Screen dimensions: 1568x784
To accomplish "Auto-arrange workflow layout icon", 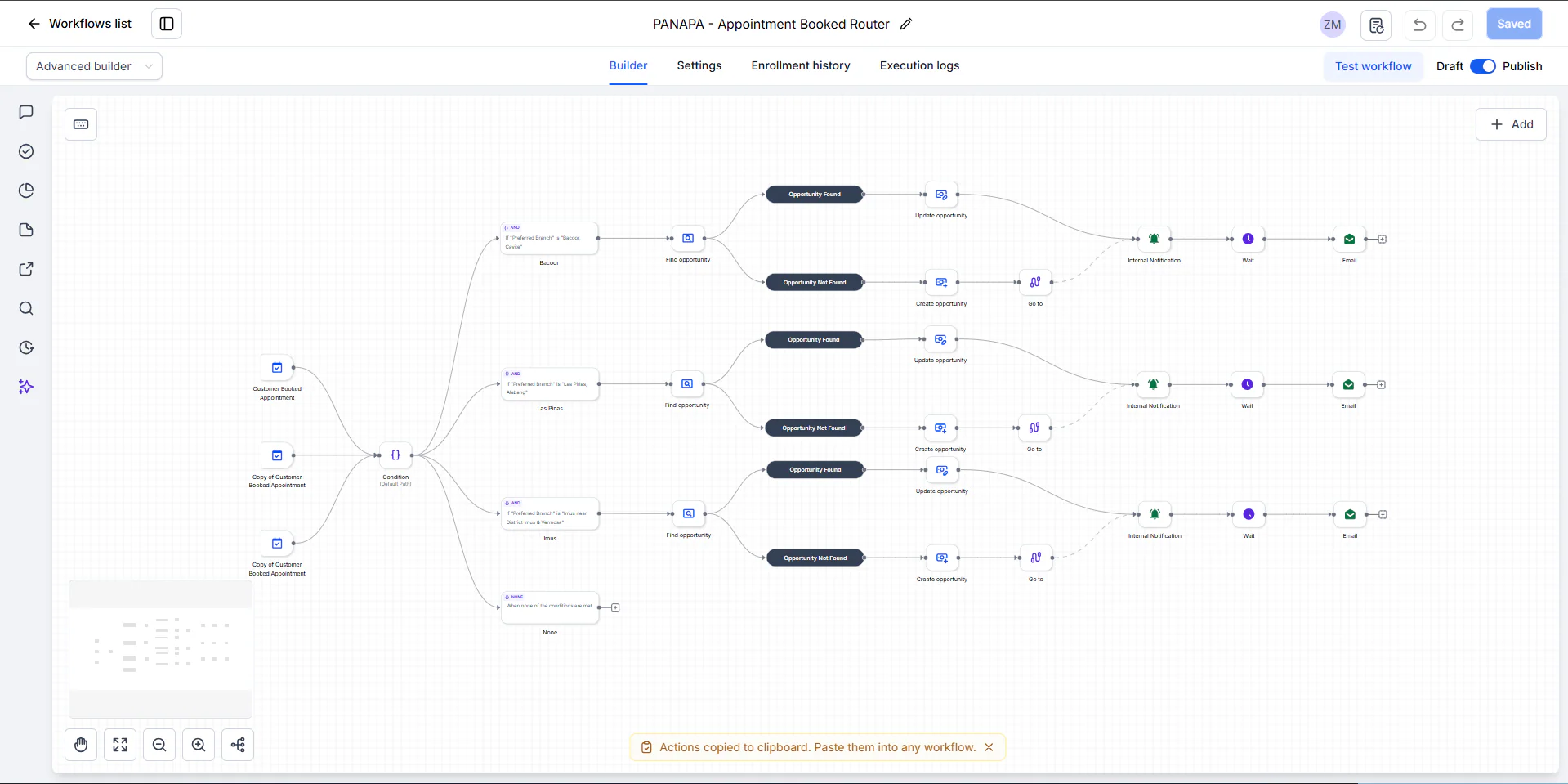I will [x=238, y=745].
